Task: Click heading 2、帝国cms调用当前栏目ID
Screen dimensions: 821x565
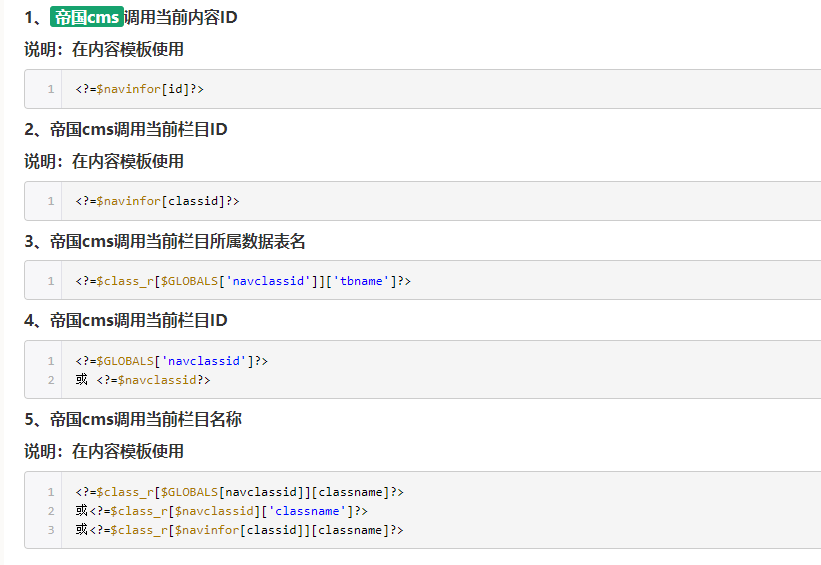Action: pyautogui.click(x=126, y=129)
